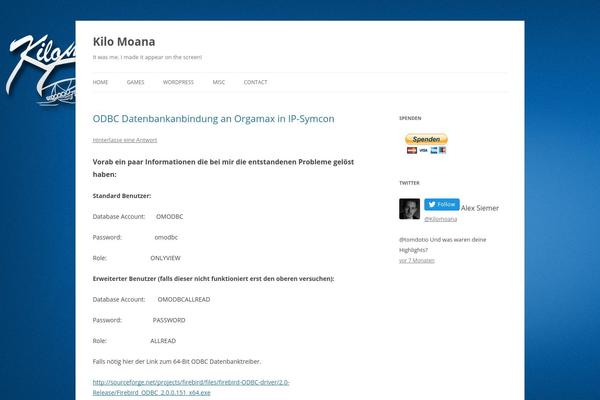Click the tagline 'It was me, I made it appear'

point(147,57)
